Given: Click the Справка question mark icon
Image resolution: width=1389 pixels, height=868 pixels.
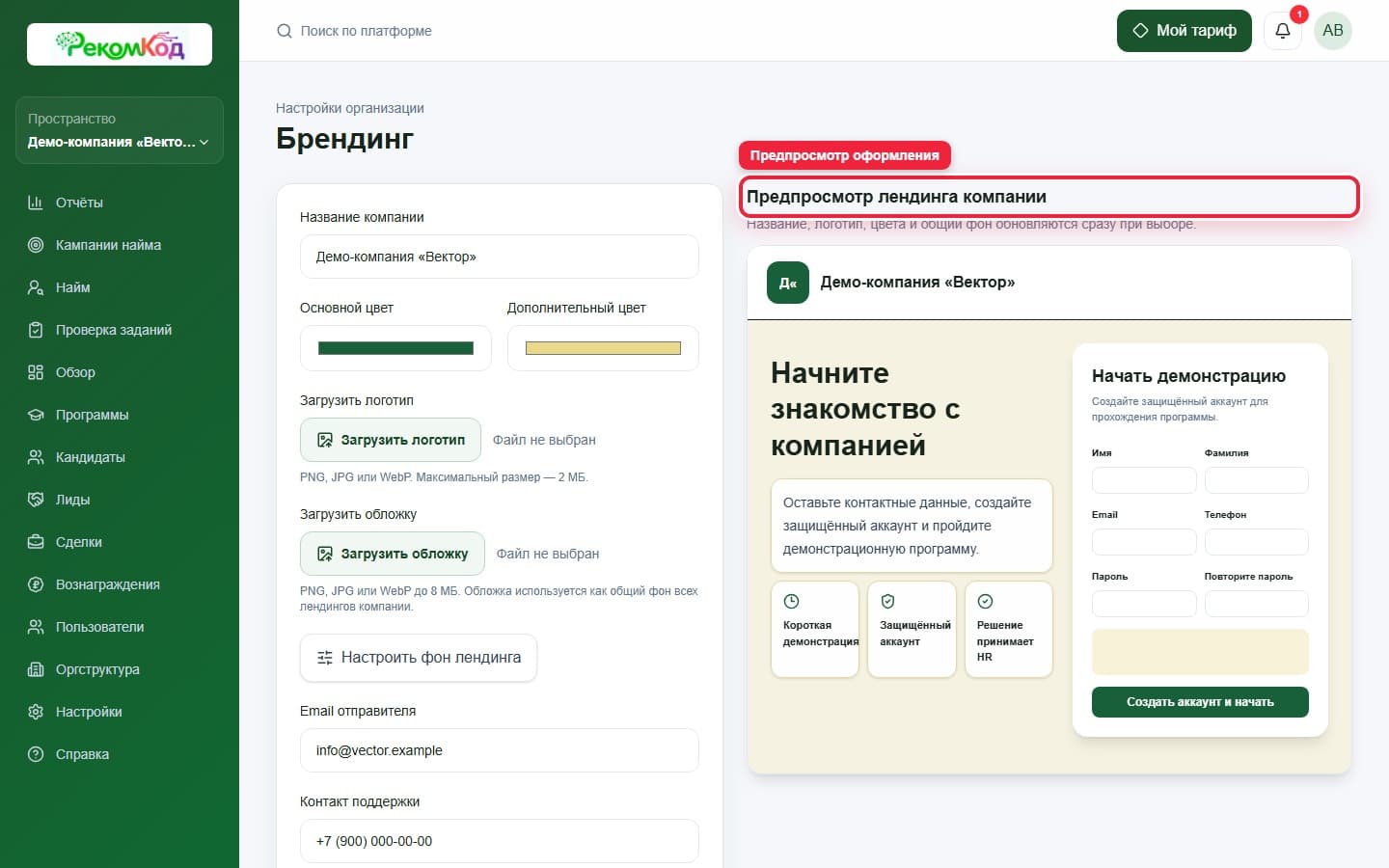Looking at the screenshot, I should click(x=36, y=754).
